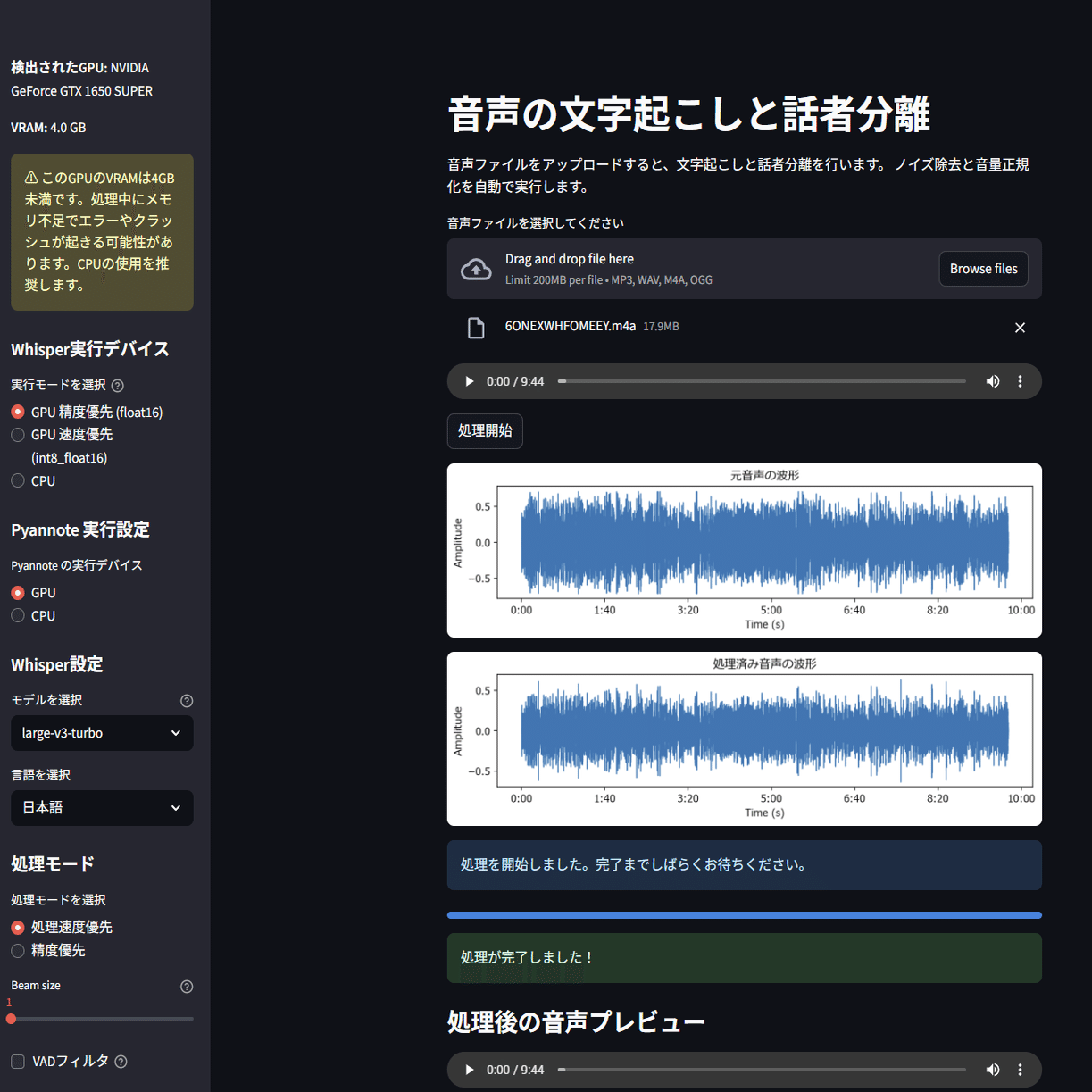1092x1092 pixels.
Task: Open the help tooltip for 実行モードを選択
Action: 119,385
